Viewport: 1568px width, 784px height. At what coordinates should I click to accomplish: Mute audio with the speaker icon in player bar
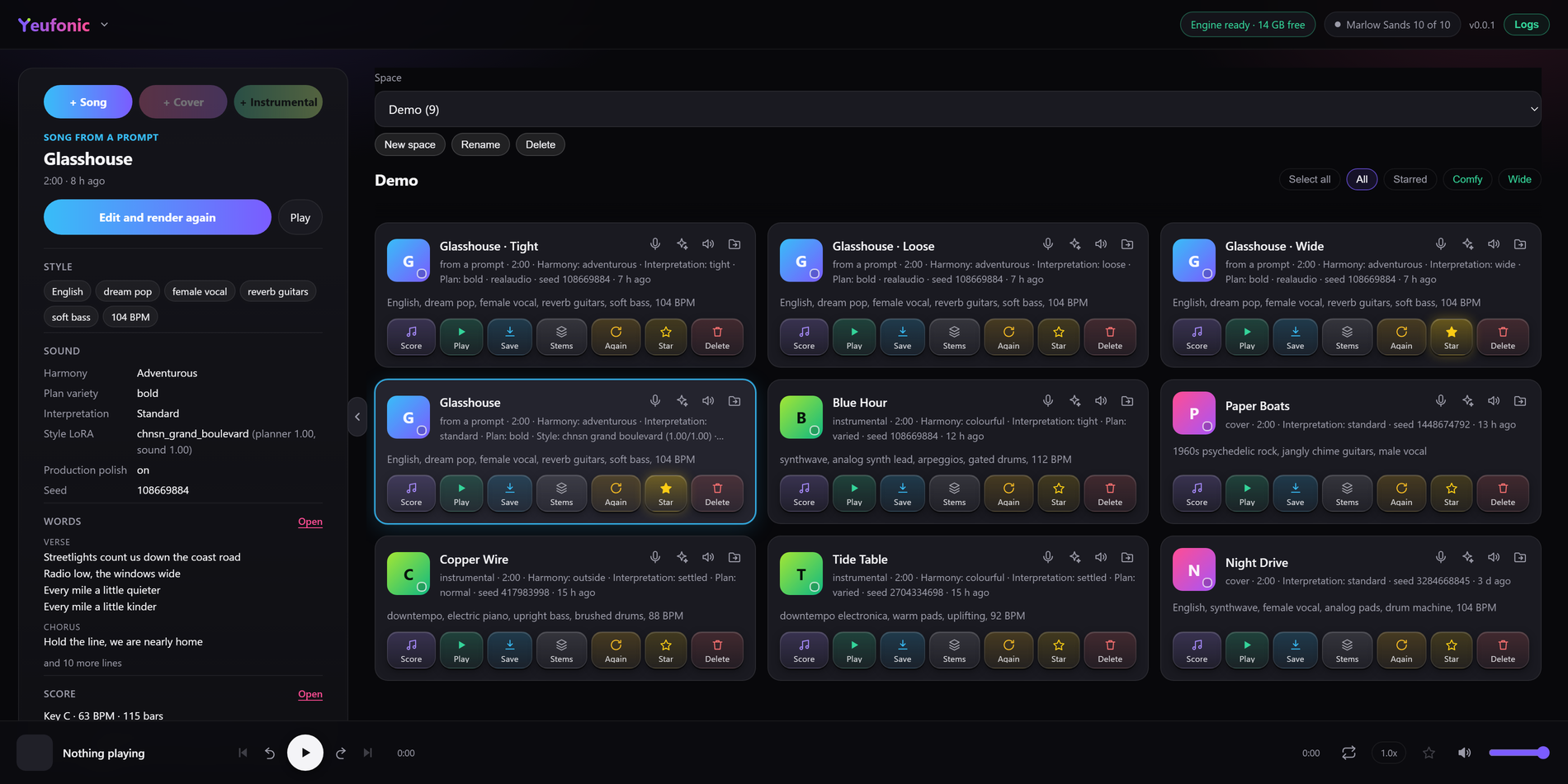1465,753
